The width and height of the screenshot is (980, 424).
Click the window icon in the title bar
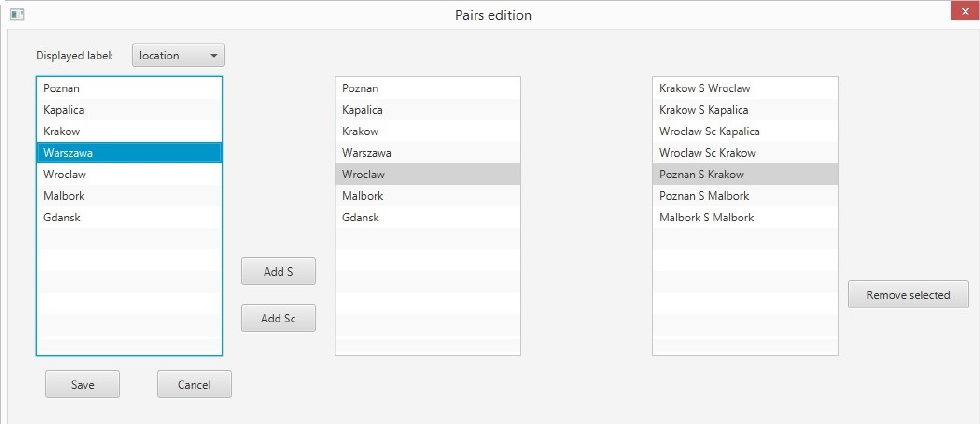(x=16, y=14)
